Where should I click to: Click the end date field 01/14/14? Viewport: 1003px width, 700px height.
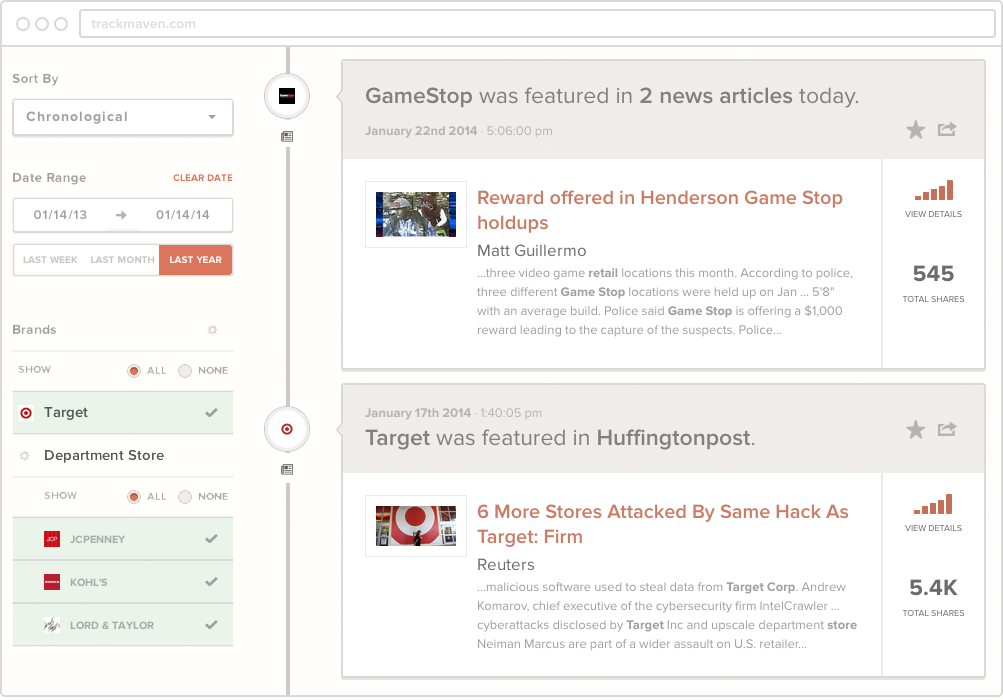pos(183,215)
